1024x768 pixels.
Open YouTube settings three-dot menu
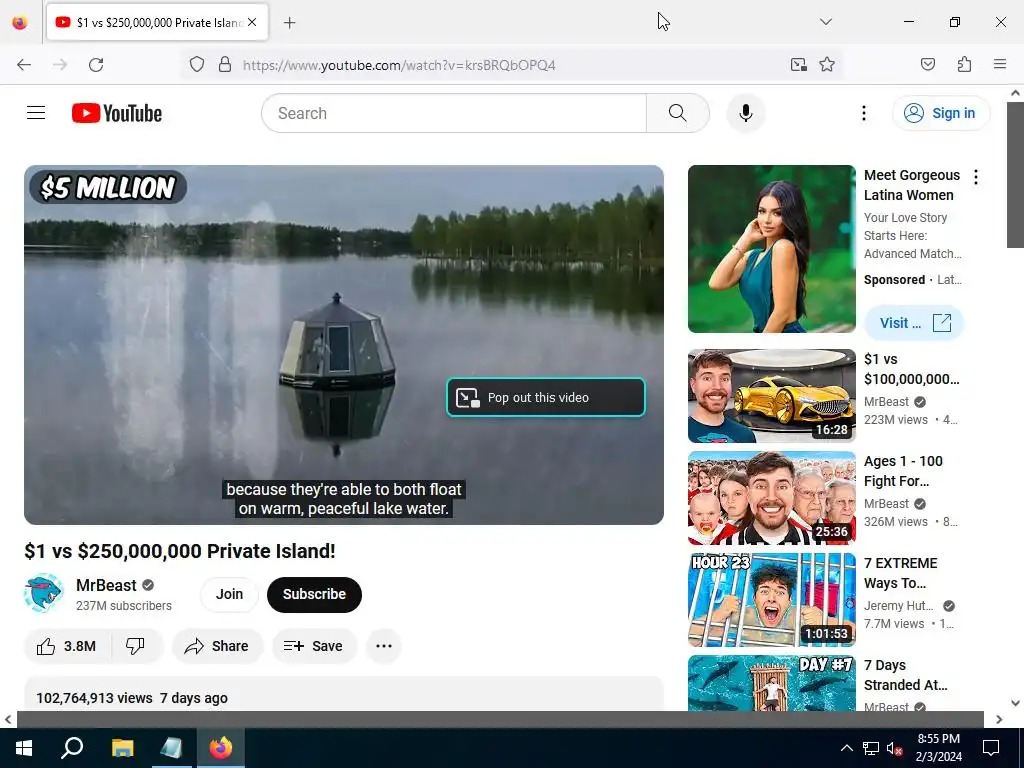[863, 113]
